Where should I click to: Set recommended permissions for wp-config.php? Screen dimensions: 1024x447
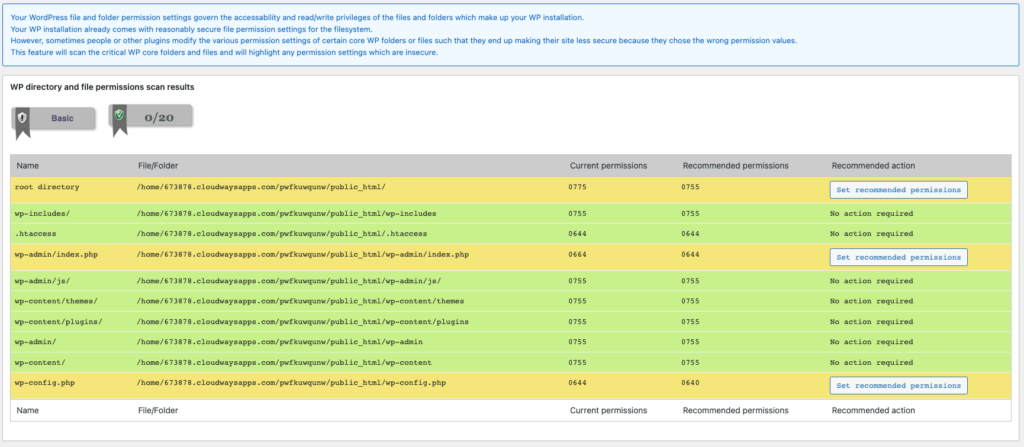pos(898,386)
